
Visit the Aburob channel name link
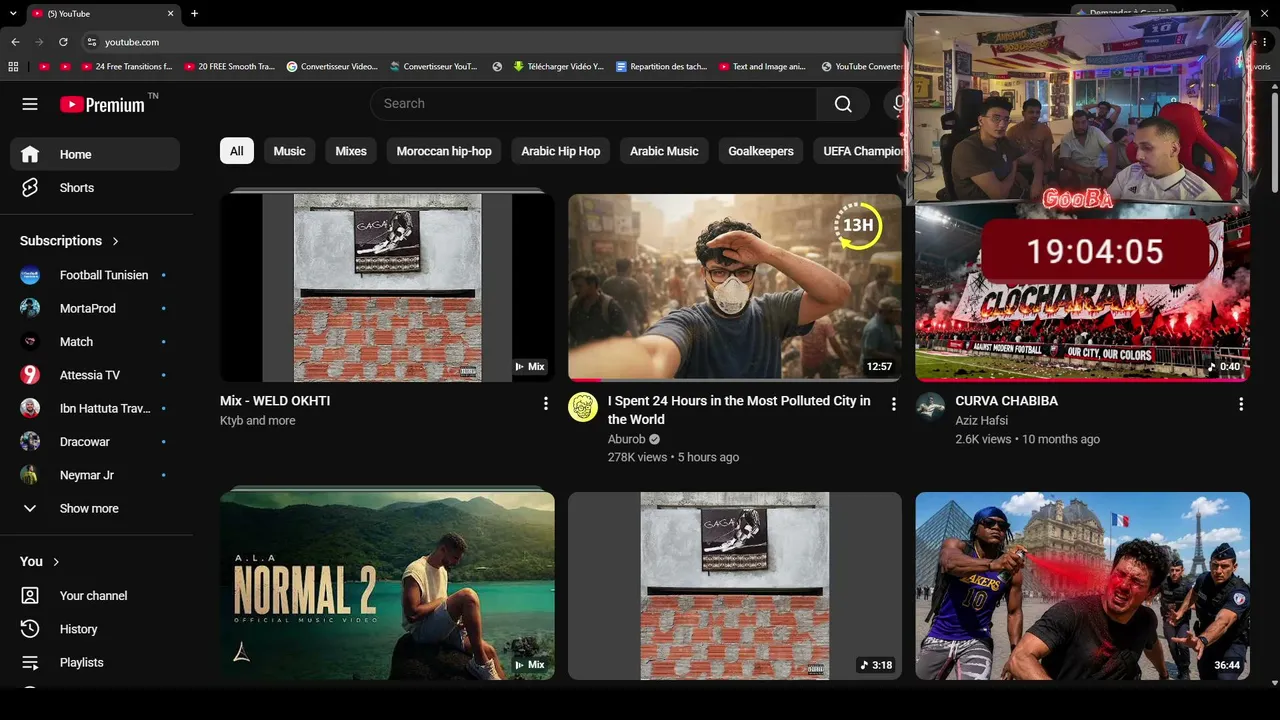(627, 439)
